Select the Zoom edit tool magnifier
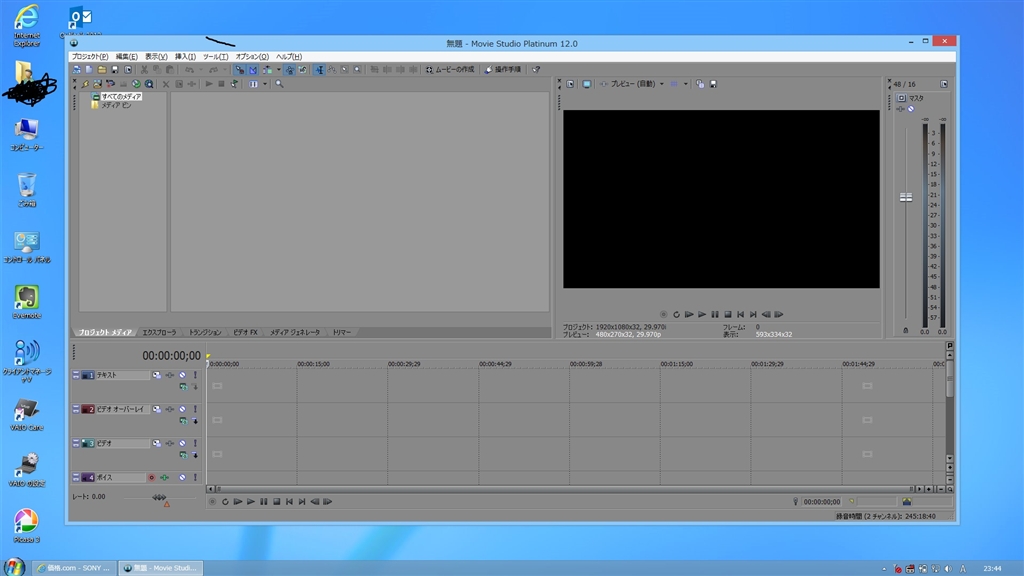The width and height of the screenshot is (1024, 576). 357,69
